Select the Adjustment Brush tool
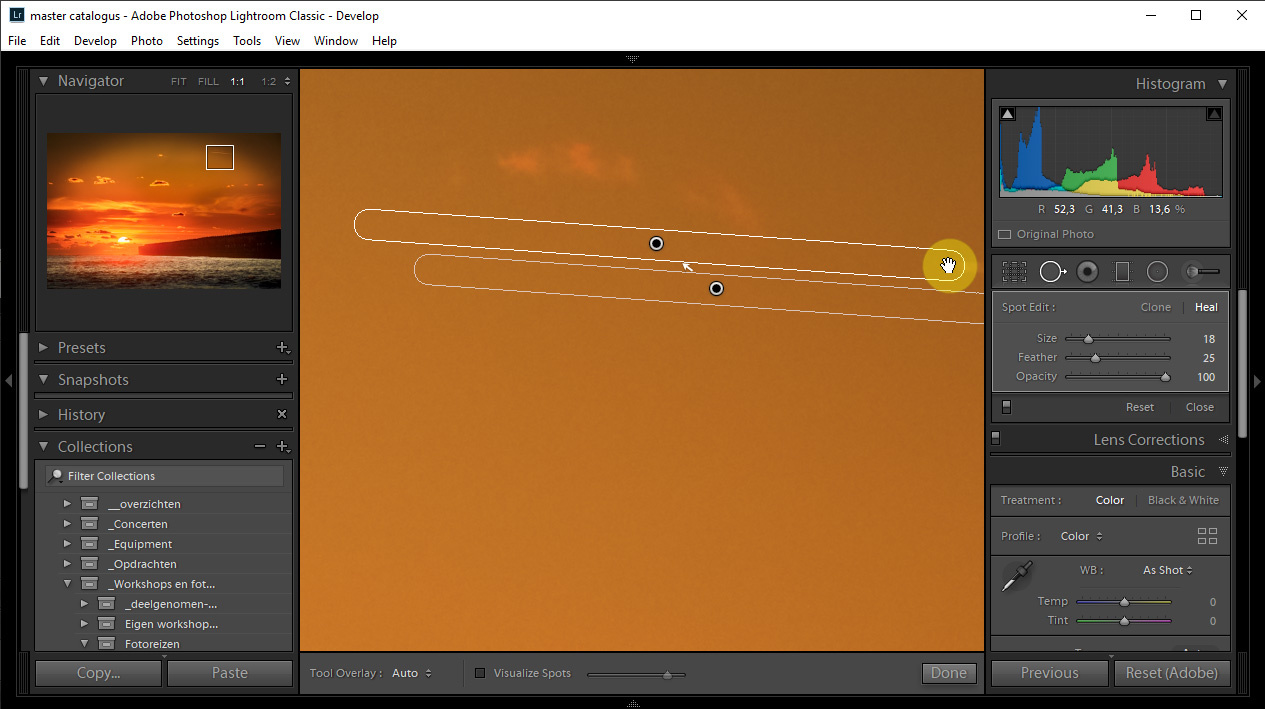 1201,271
